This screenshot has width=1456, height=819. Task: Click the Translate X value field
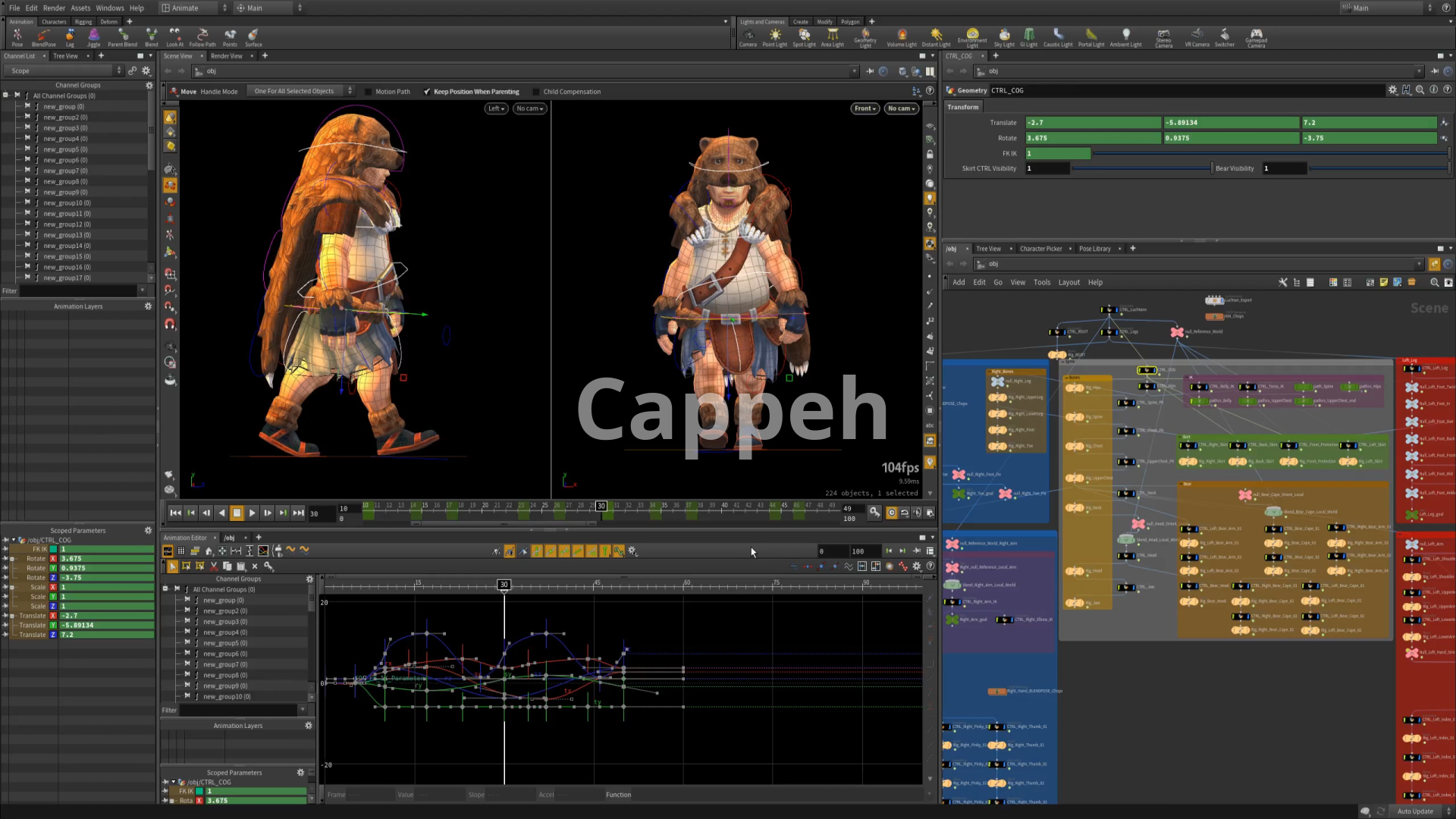(x=1092, y=123)
